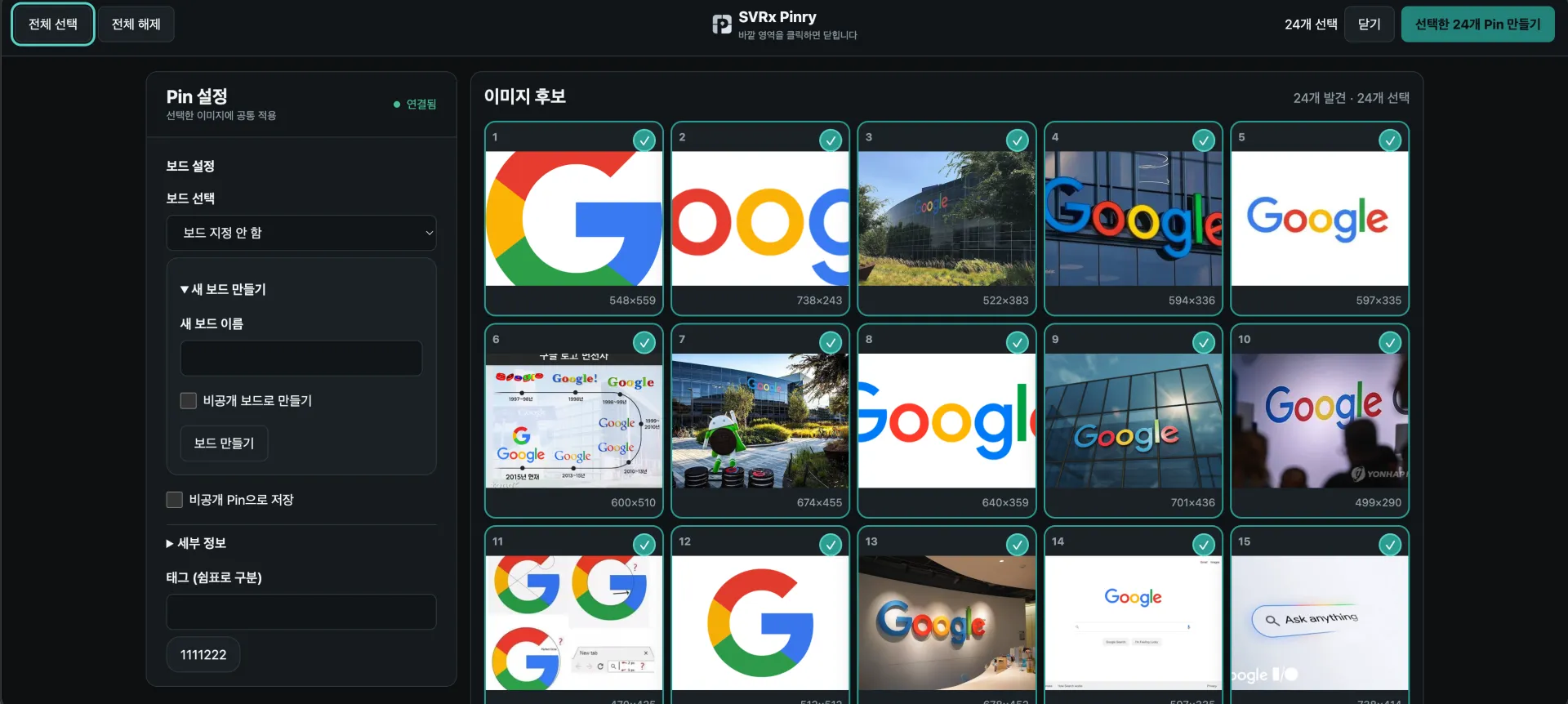Click the 보드 만들기 button

pyautogui.click(x=225, y=443)
